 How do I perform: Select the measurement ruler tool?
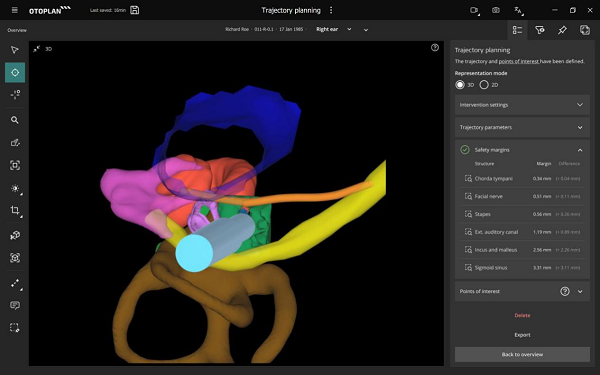point(15,284)
